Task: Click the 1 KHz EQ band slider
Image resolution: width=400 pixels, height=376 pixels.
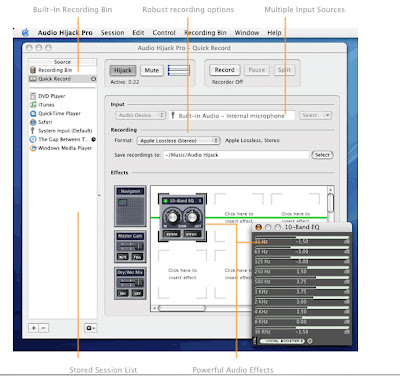Action: [302, 287]
